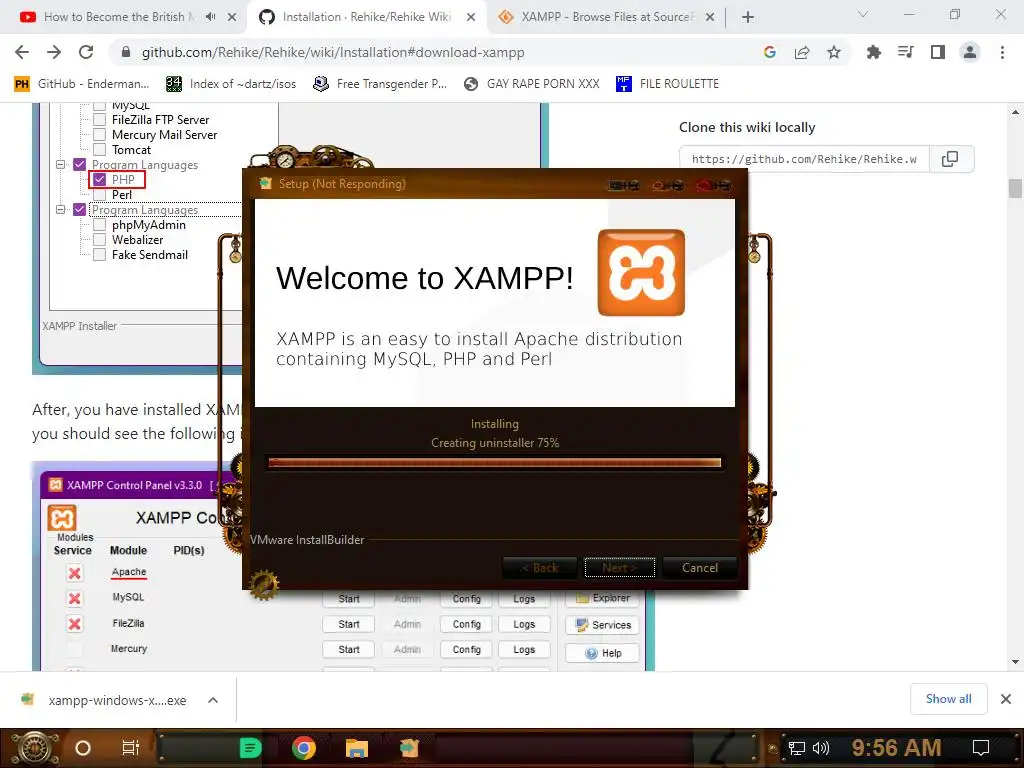The height and width of the screenshot is (768, 1024).
Task: Click the browser forward arrow
Action: 54,52
